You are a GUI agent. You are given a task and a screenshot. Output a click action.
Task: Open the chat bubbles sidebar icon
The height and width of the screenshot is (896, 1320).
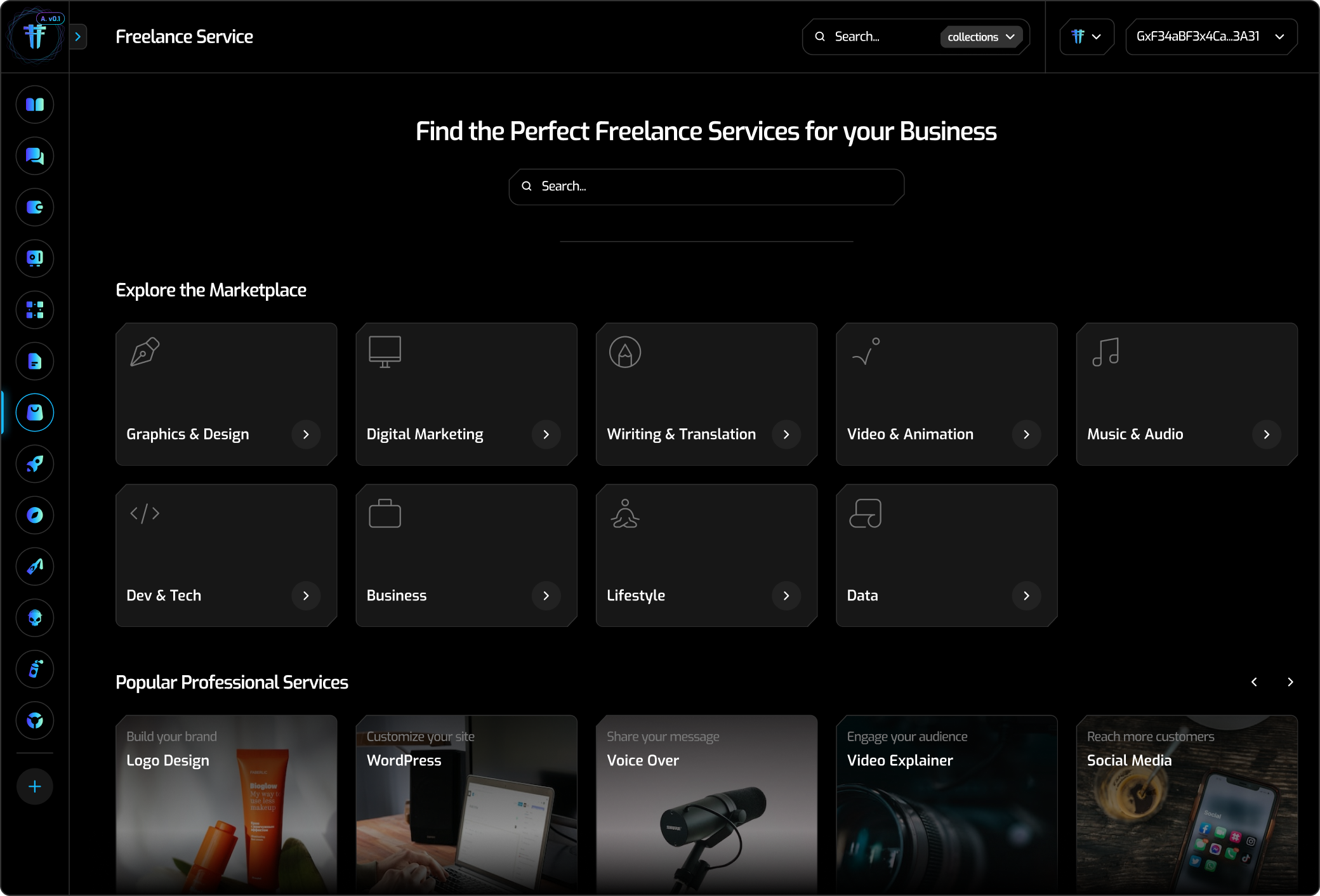35,156
